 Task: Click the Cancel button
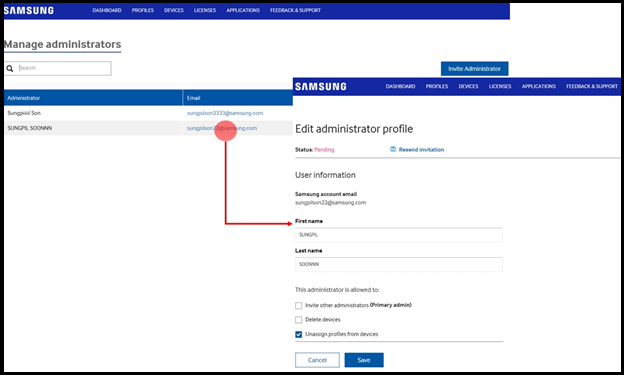click(x=317, y=360)
